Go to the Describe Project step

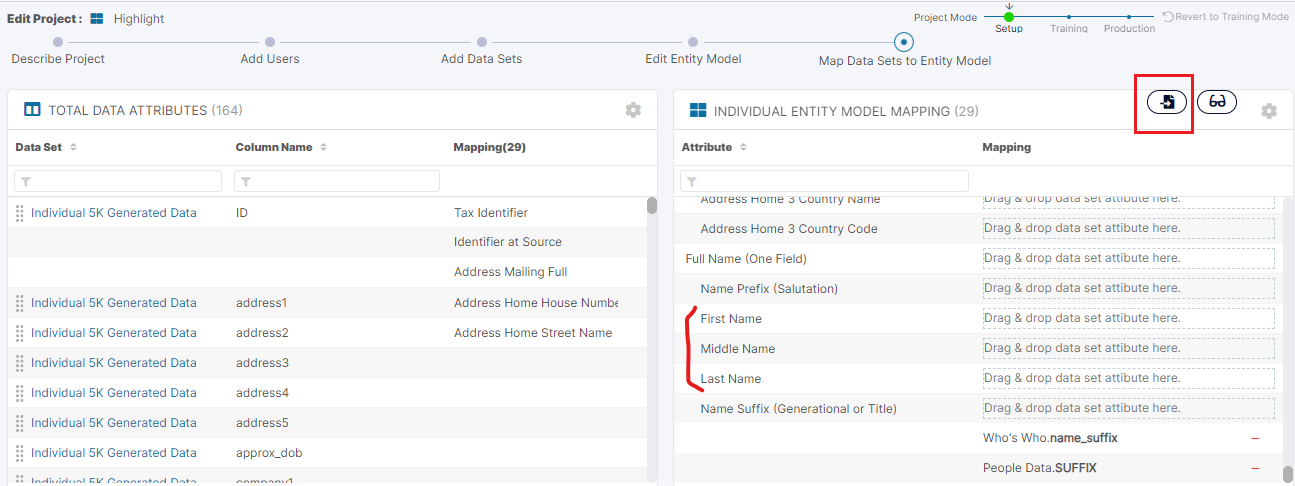click(58, 42)
